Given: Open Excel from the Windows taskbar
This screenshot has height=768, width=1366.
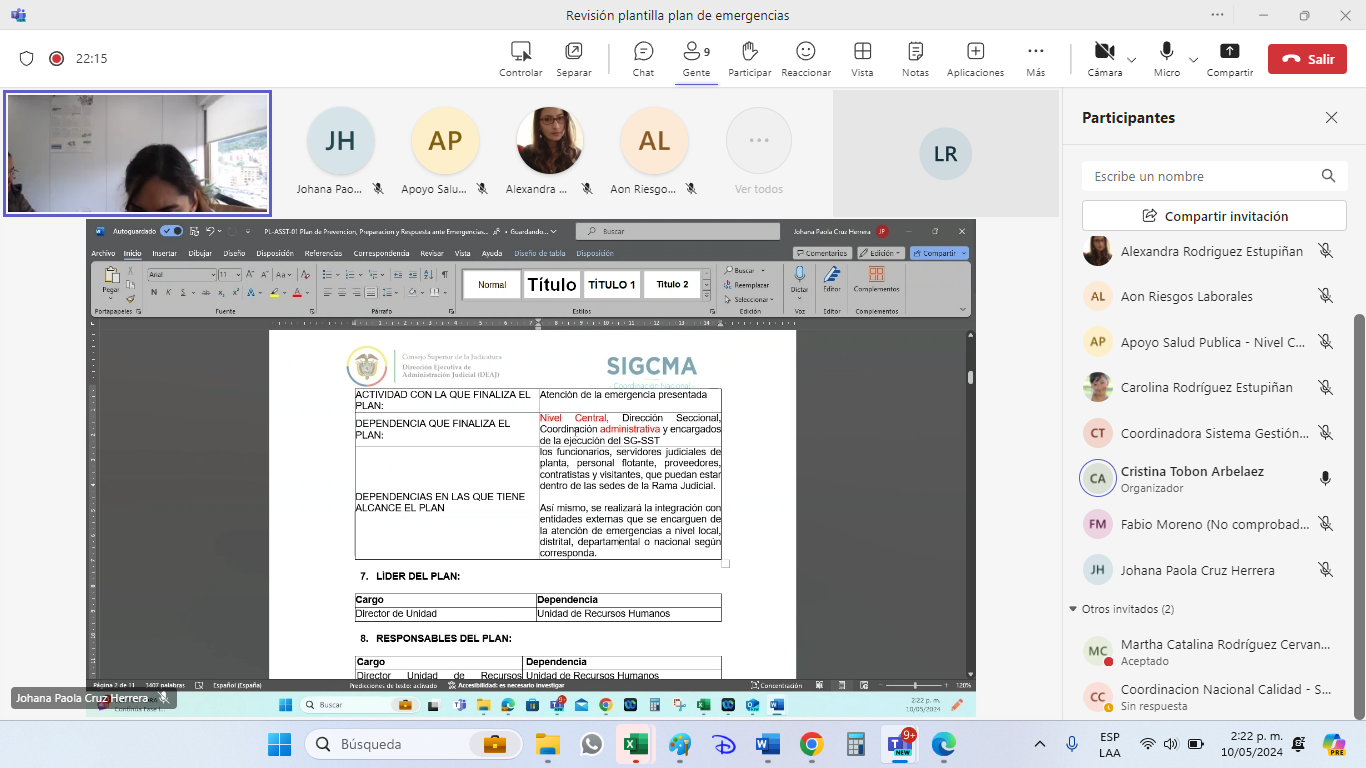Looking at the screenshot, I should pyautogui.click(x=633, y=744).
